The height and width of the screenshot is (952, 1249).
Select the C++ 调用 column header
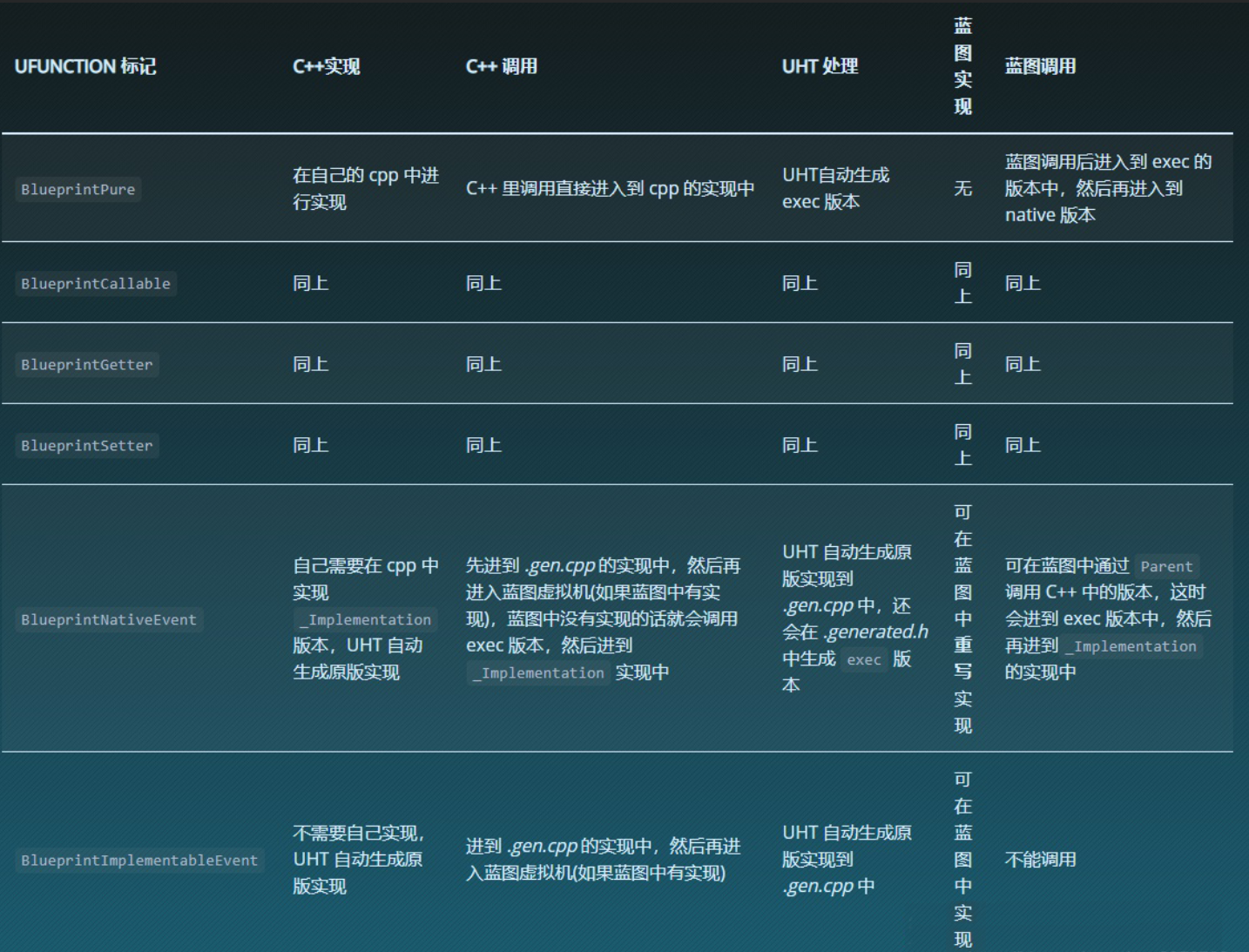502,67
